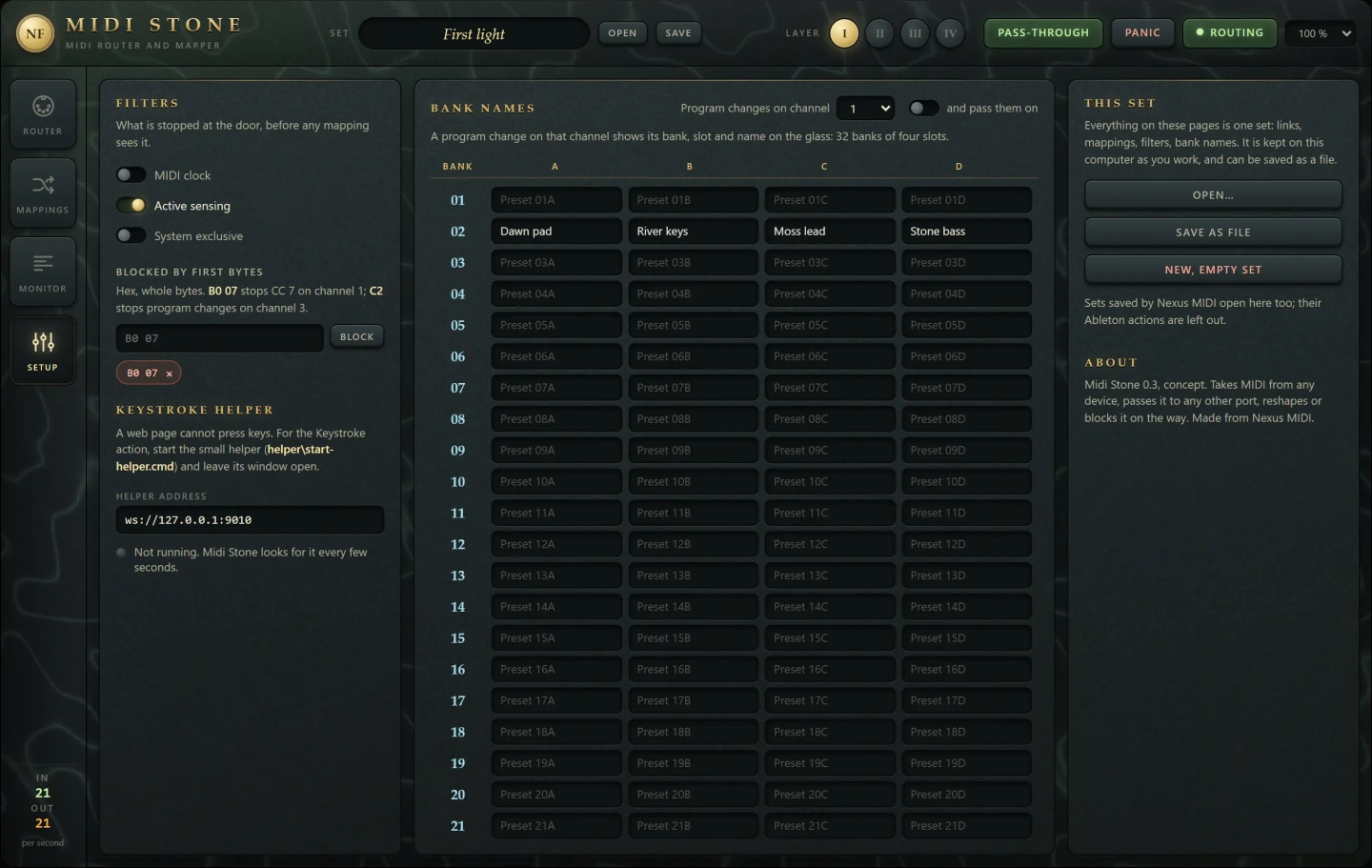Click the 'Preset 18D' name field
This screenshot has width=1372, height=868.
[x=967, y=733]
